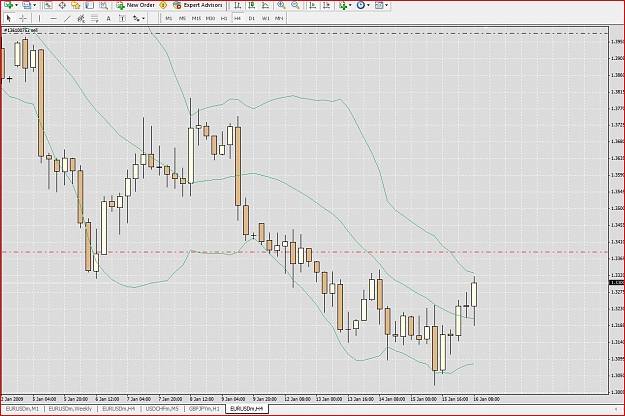
Task: Select the equidistant channel tool
Action: (x=81, y=18)
